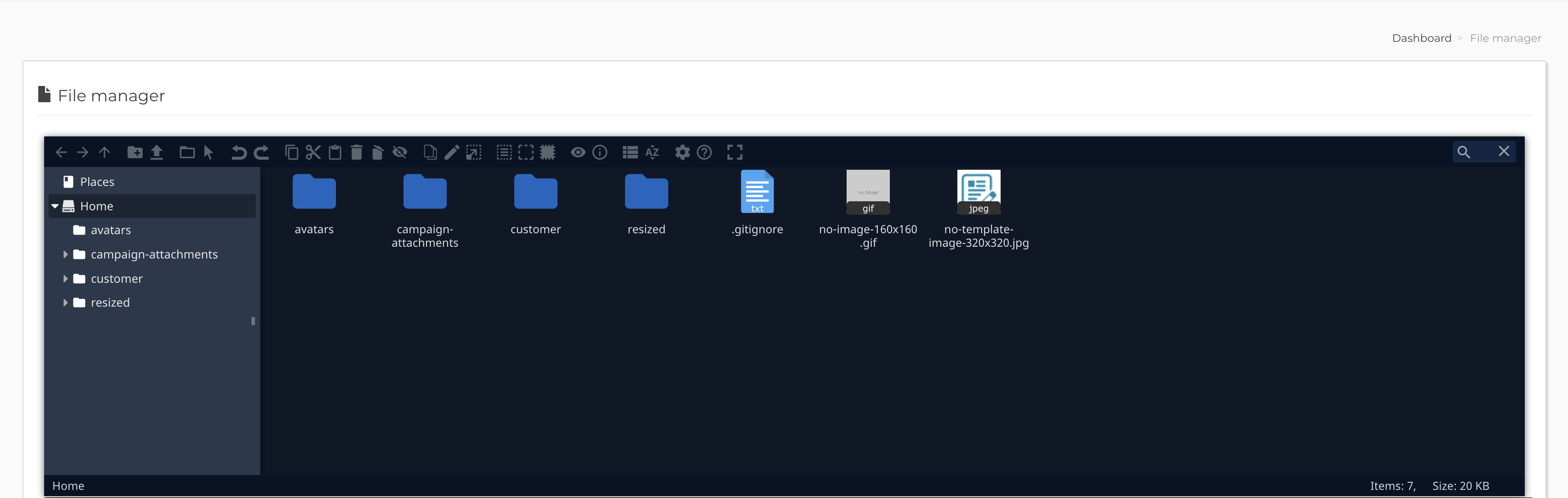Image resolution: width=1568 pixels, height=498 pixels.
Task: Click the File manager breadcrumb text
Action: 1505,38
